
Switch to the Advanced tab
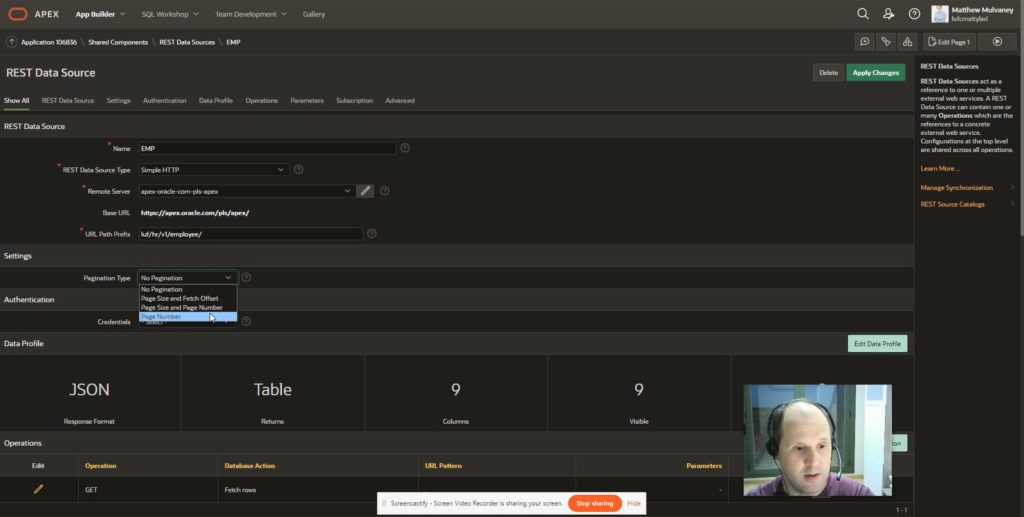400,101
